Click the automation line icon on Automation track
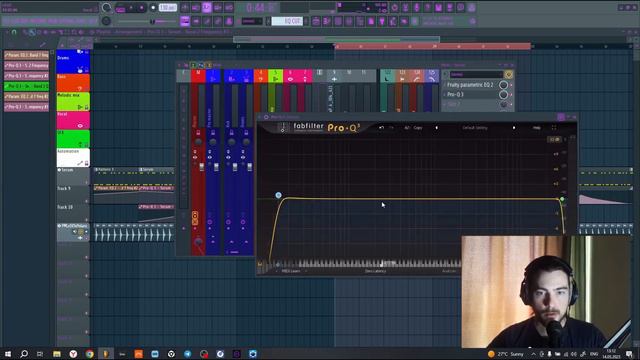This screenshot has width=640, height=360. pos(80,163)
